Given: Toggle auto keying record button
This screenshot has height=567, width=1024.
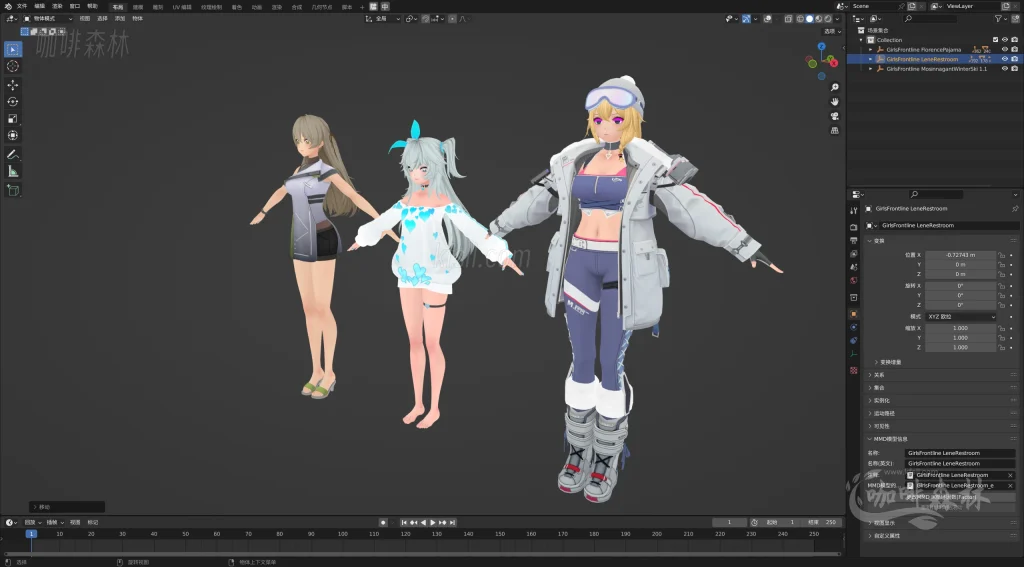Looking at the screenshot, I should pos(383,523).
